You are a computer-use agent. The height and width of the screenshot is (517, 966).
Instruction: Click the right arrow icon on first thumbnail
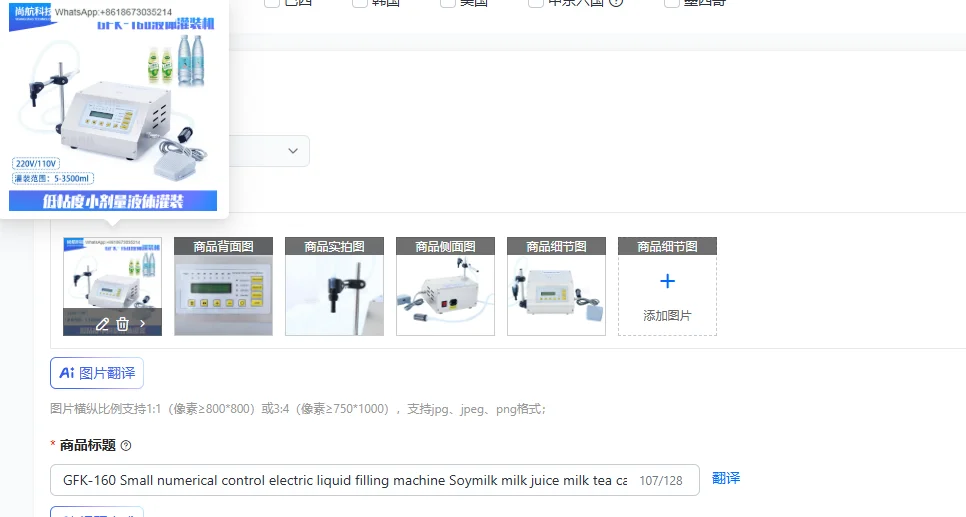tap(143, 324)
